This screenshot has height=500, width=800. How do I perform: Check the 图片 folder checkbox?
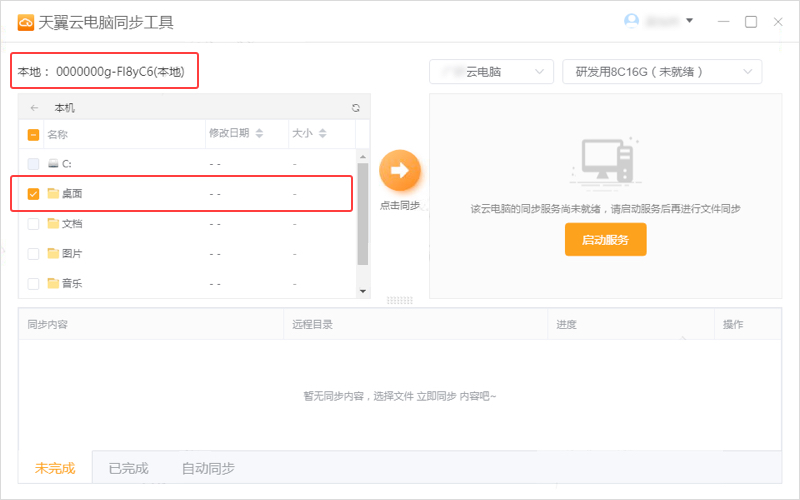(33, 254)
